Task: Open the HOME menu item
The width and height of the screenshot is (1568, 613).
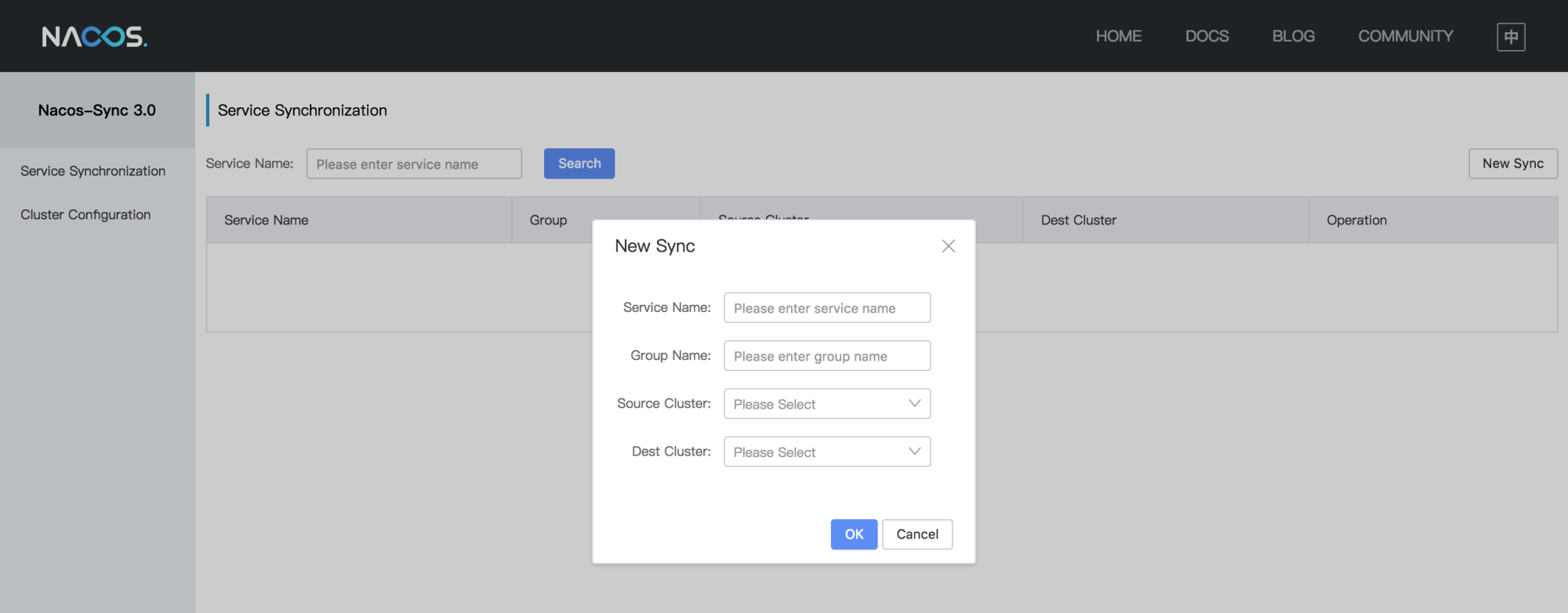Action: (x=1119, y=36)
